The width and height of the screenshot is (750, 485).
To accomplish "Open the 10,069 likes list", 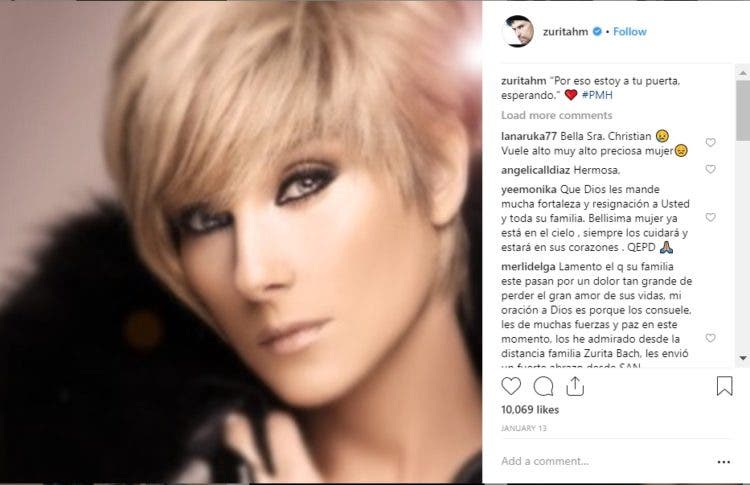I will (x=529, y=410).
